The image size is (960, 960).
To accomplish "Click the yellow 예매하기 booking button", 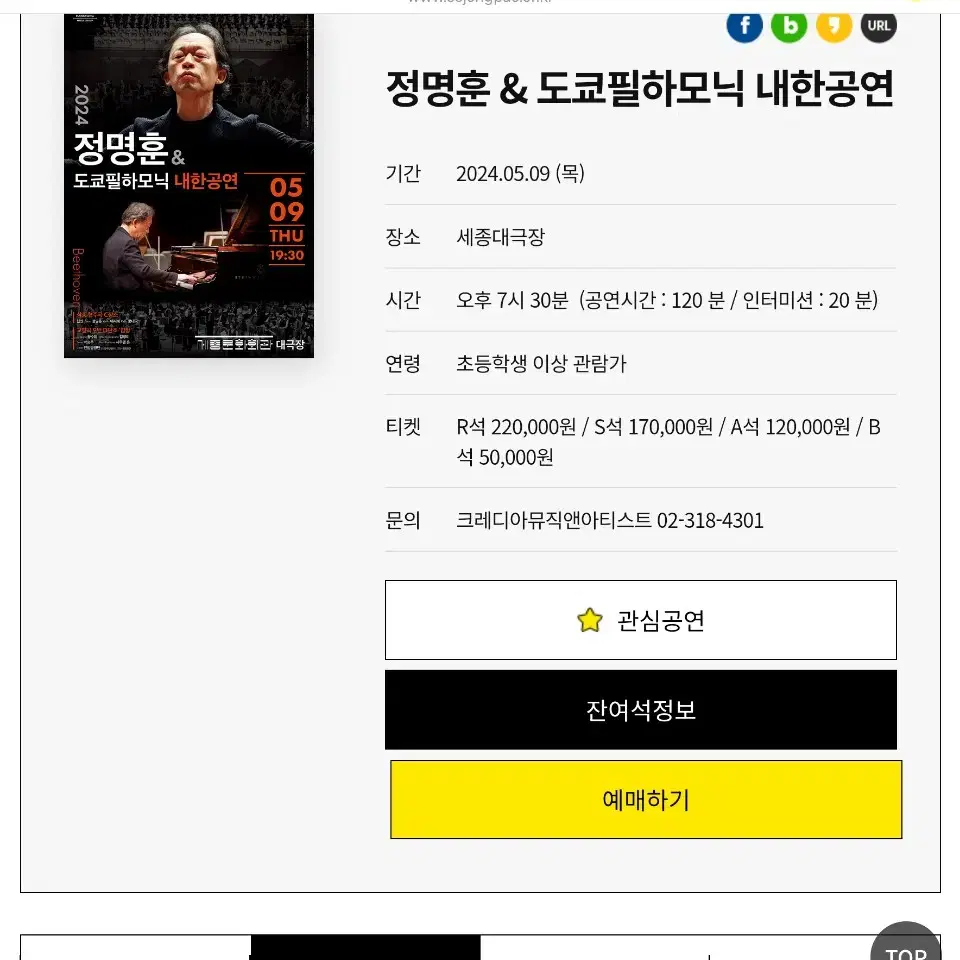I will click(x=646, y=800).
